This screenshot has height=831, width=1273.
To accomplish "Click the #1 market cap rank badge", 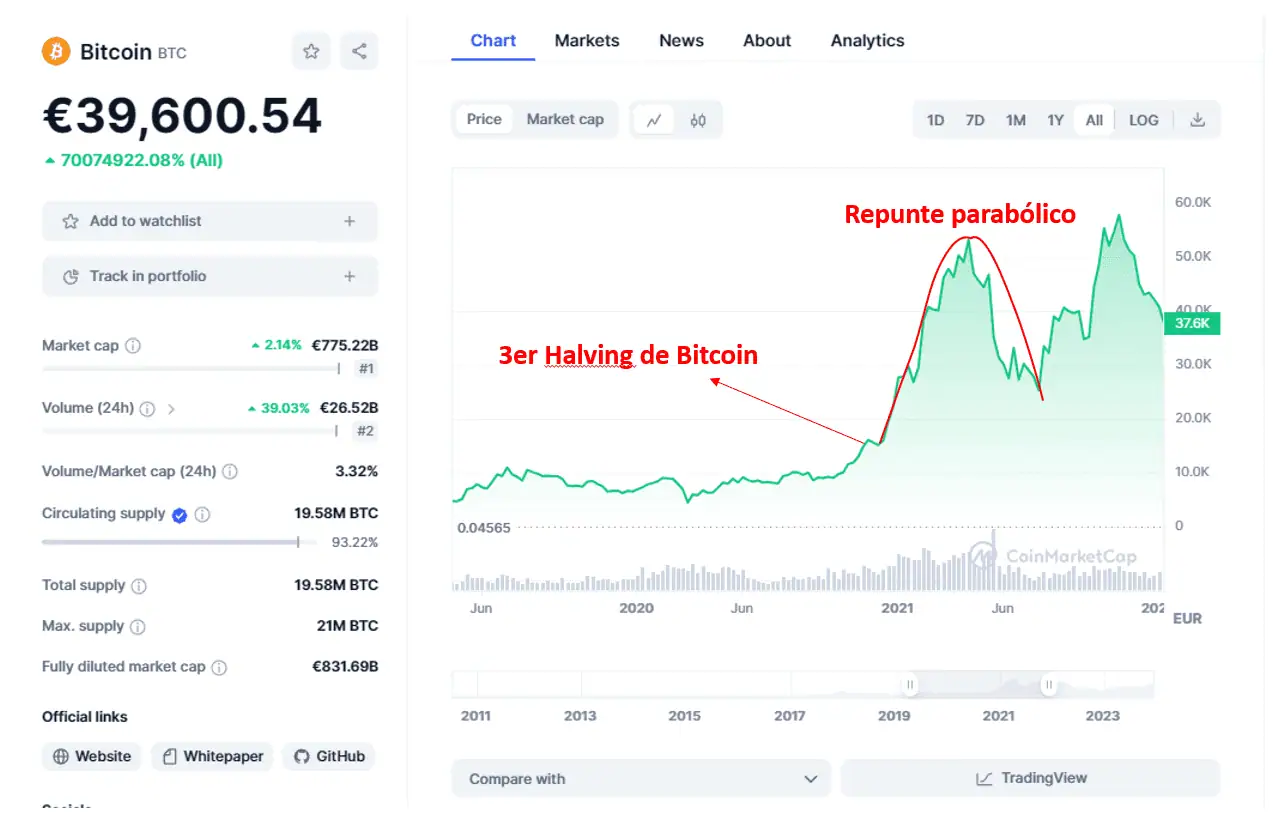I will [x=366, y=369].
